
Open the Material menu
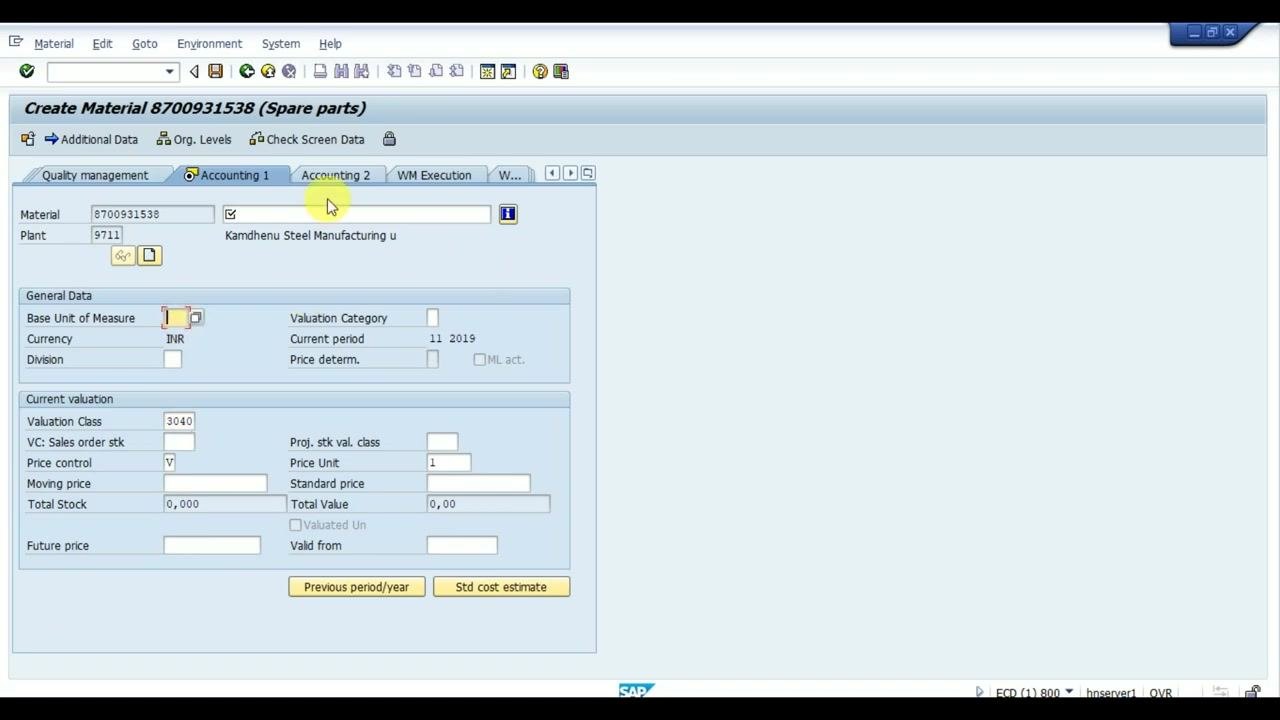tap(54, 44)
